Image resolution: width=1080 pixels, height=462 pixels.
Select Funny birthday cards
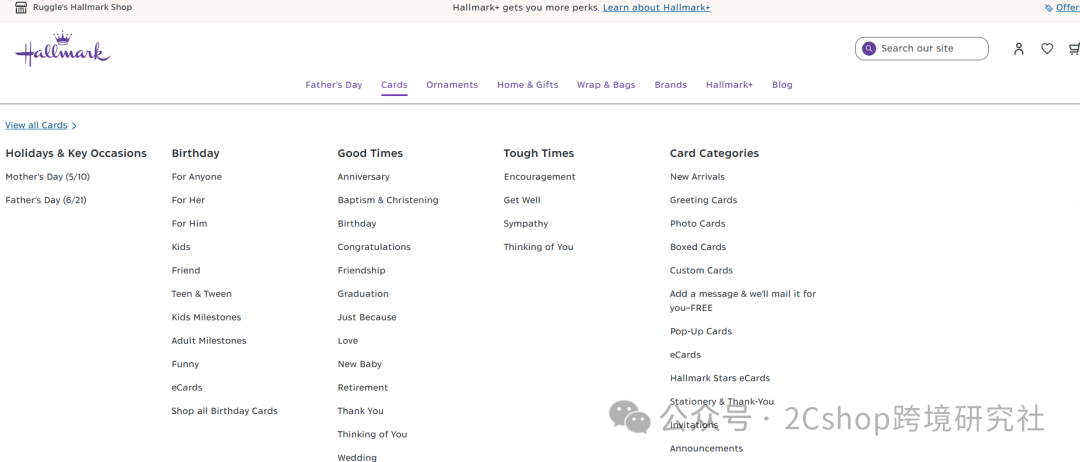pos(185,364)
